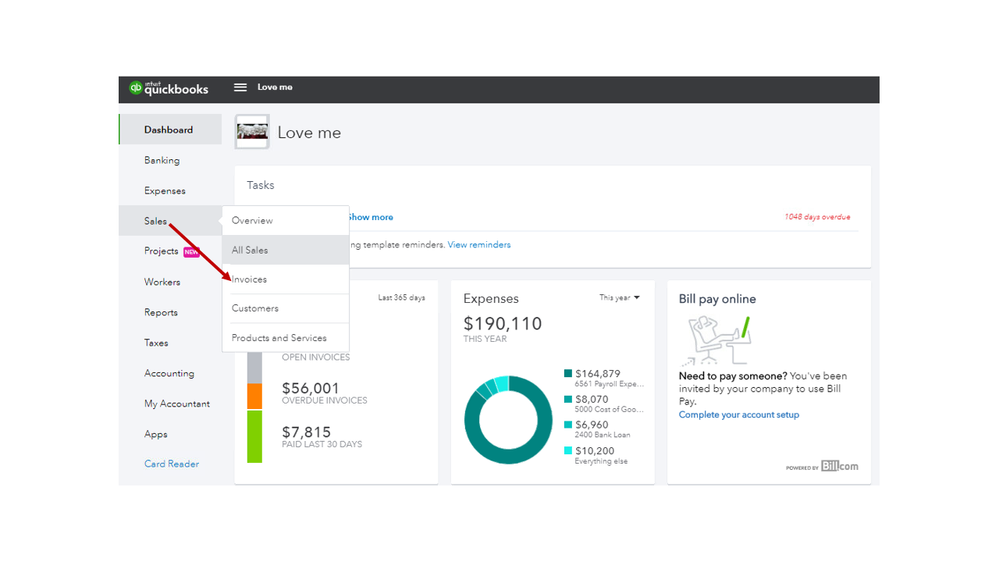
Task: Open Banking in the sidebar
Action: click(162, 160)
